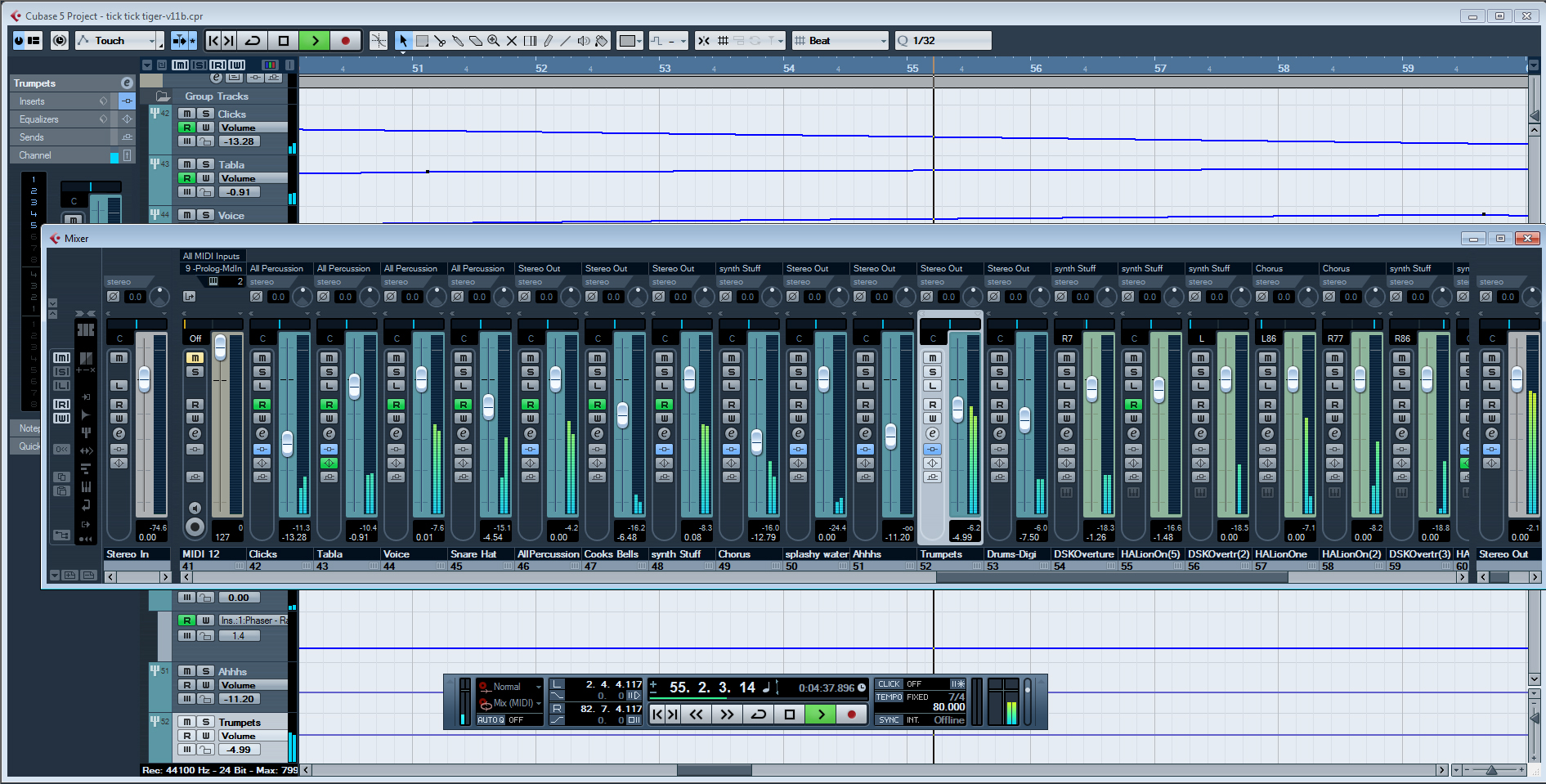
Task: Grab the Trumpets volume fader in the mixer
Action: click(x=957, y=409)
